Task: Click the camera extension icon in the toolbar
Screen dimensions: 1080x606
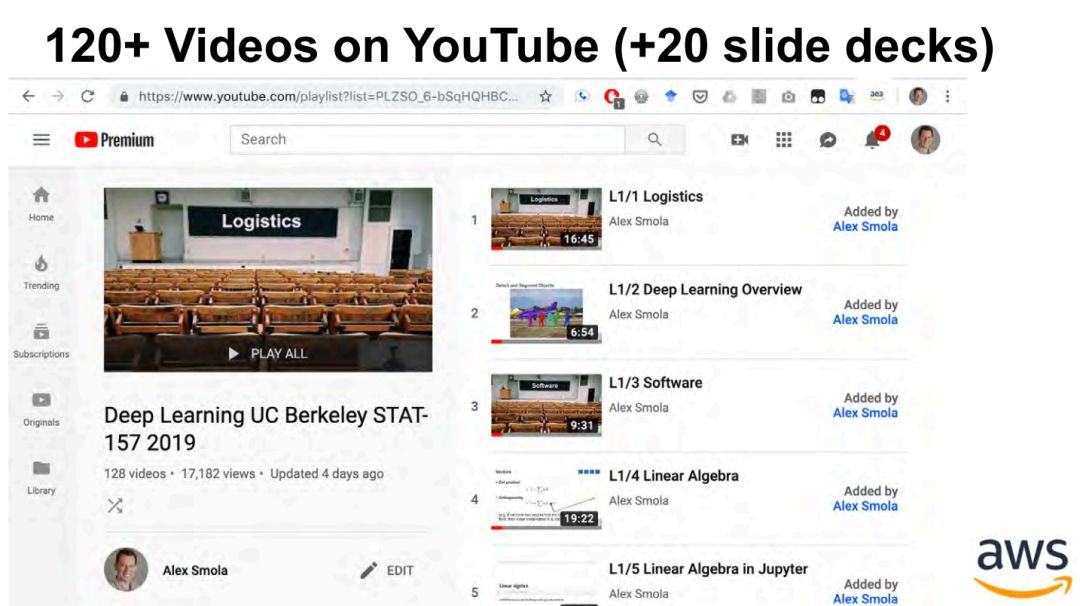Action: pyautogui.click(x=788, y=97)
